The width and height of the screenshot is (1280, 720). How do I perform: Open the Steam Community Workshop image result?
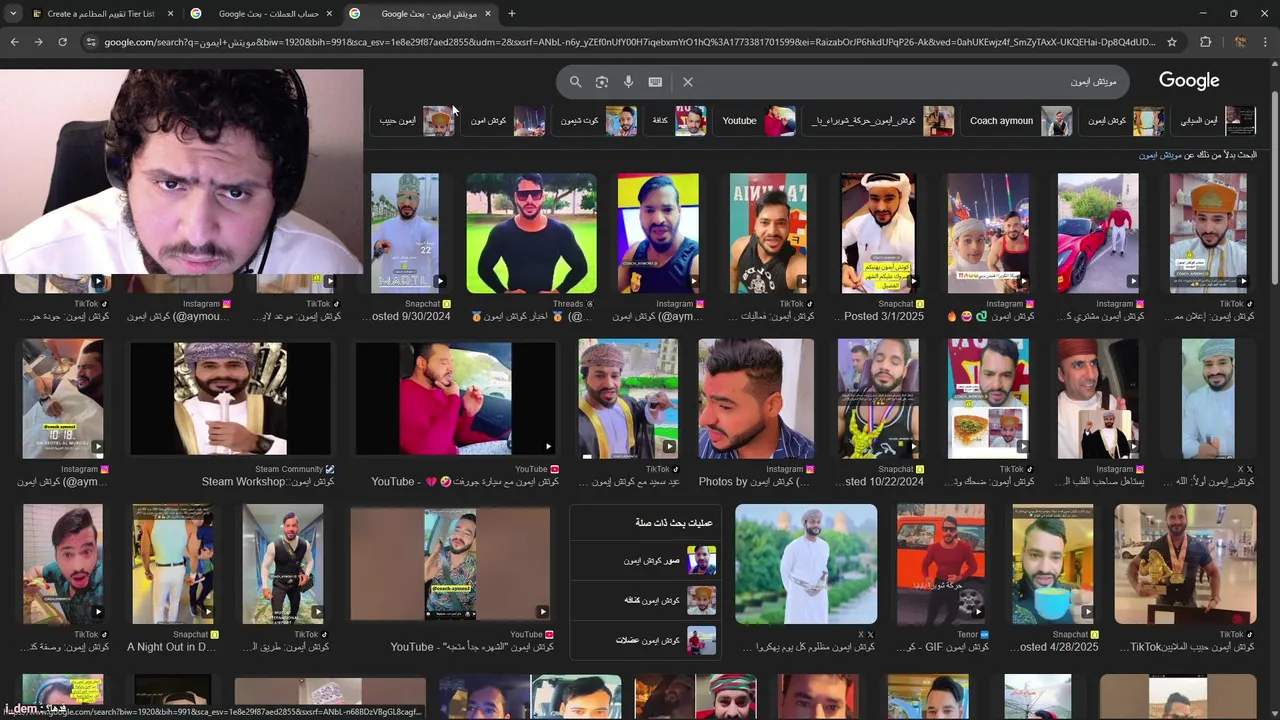(230, 399)
